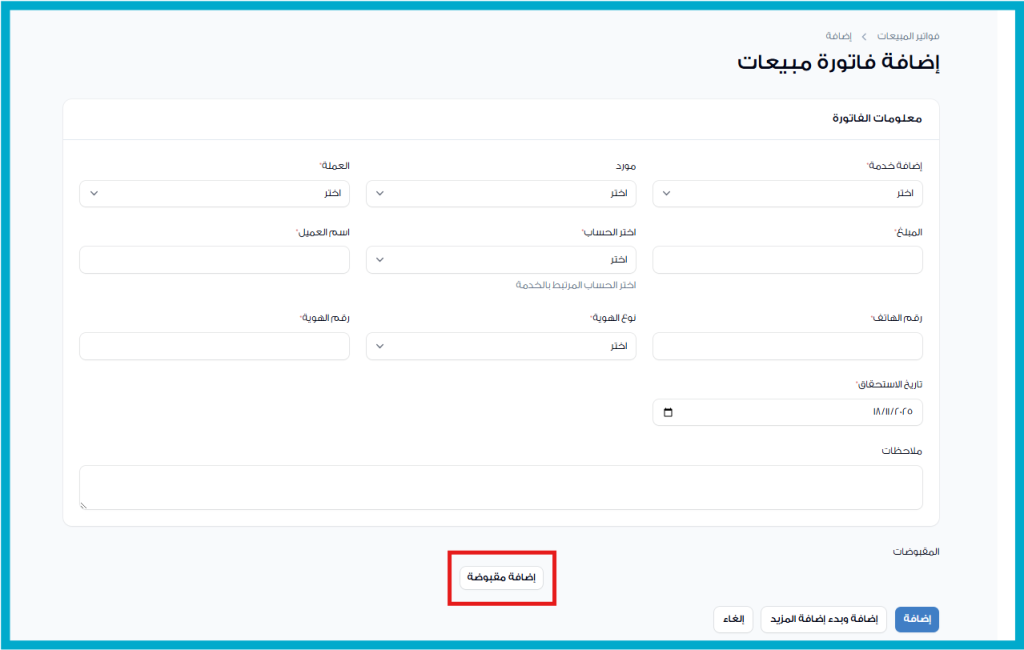Click the تاريخ الاستحقاق date text
The width and height of the screenshot is (1024, 650).
(893, 412)
